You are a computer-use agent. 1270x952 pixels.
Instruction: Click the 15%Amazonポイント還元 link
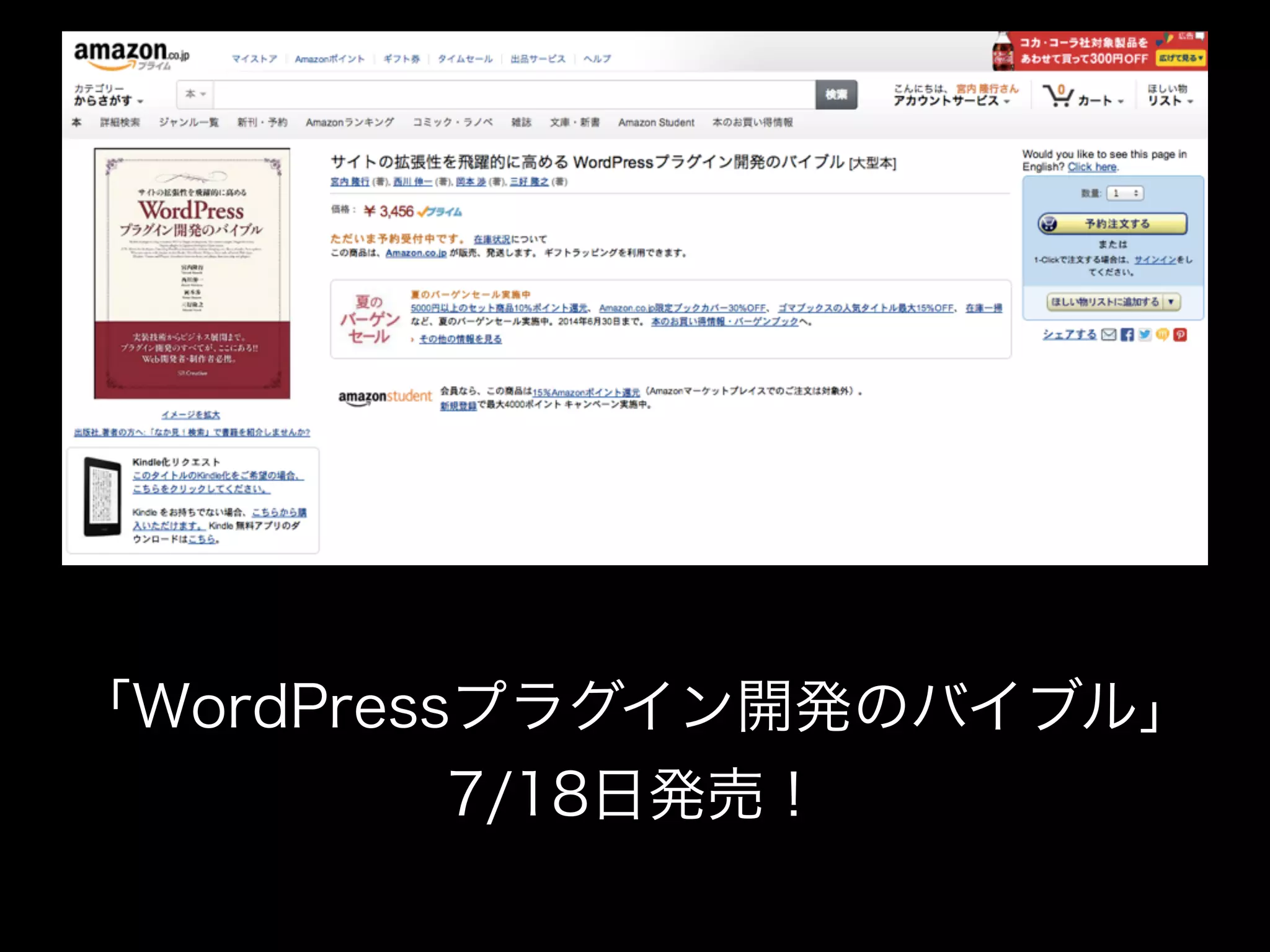point(586,392)
